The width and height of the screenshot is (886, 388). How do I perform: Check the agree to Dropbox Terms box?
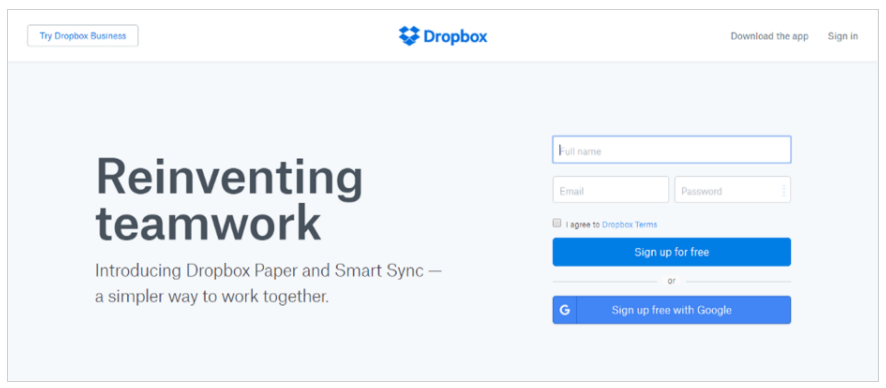[x=557, y=223]
